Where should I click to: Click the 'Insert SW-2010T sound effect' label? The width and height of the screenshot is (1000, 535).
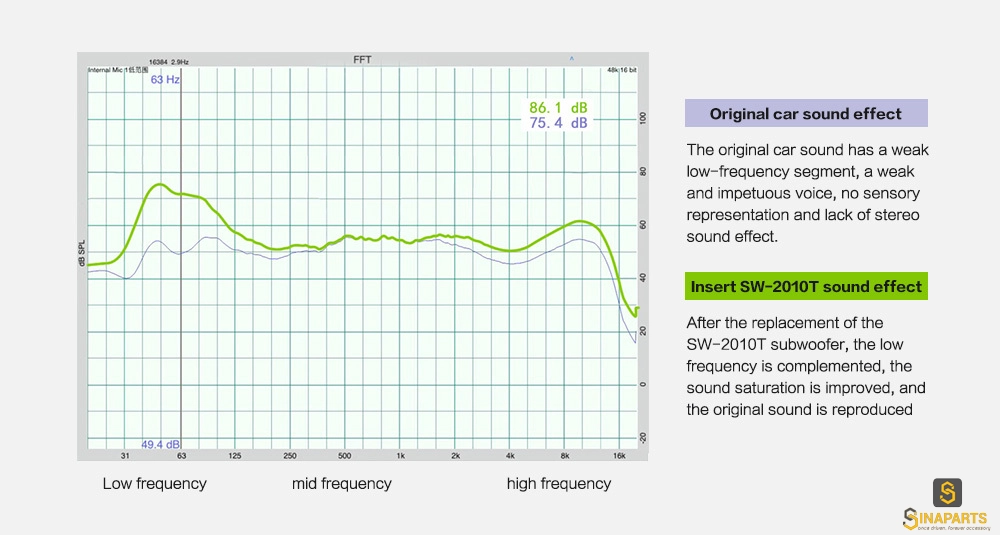pyautogui.click(x=806, y=286)
